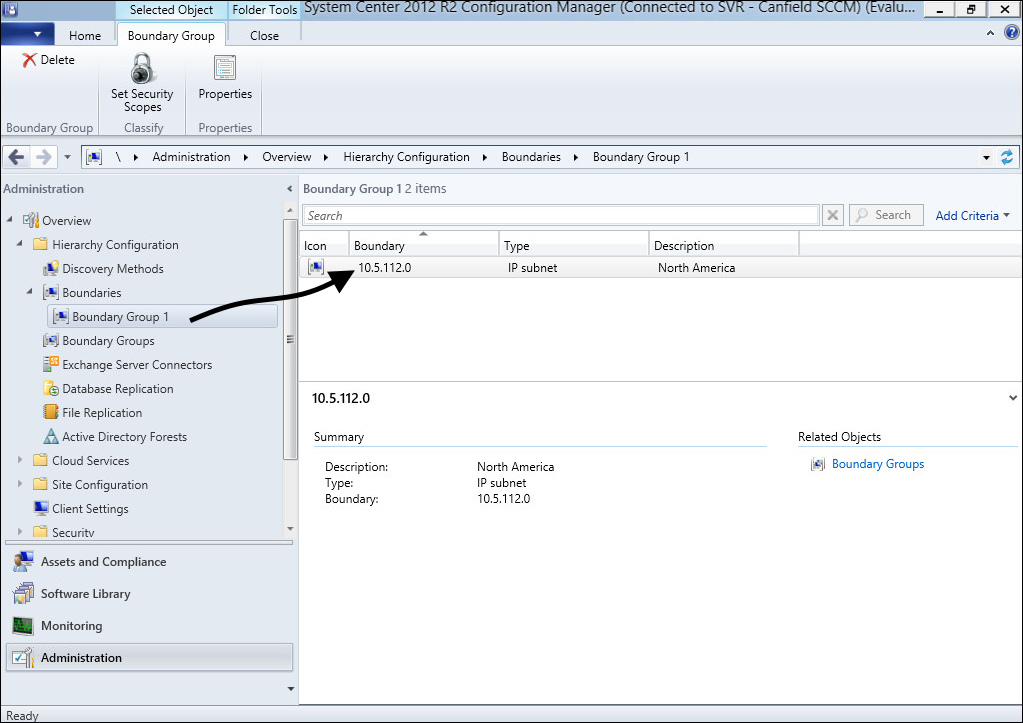Open Add Criteria dropdown
The image size is (1023, 723).
click(973, 215)
